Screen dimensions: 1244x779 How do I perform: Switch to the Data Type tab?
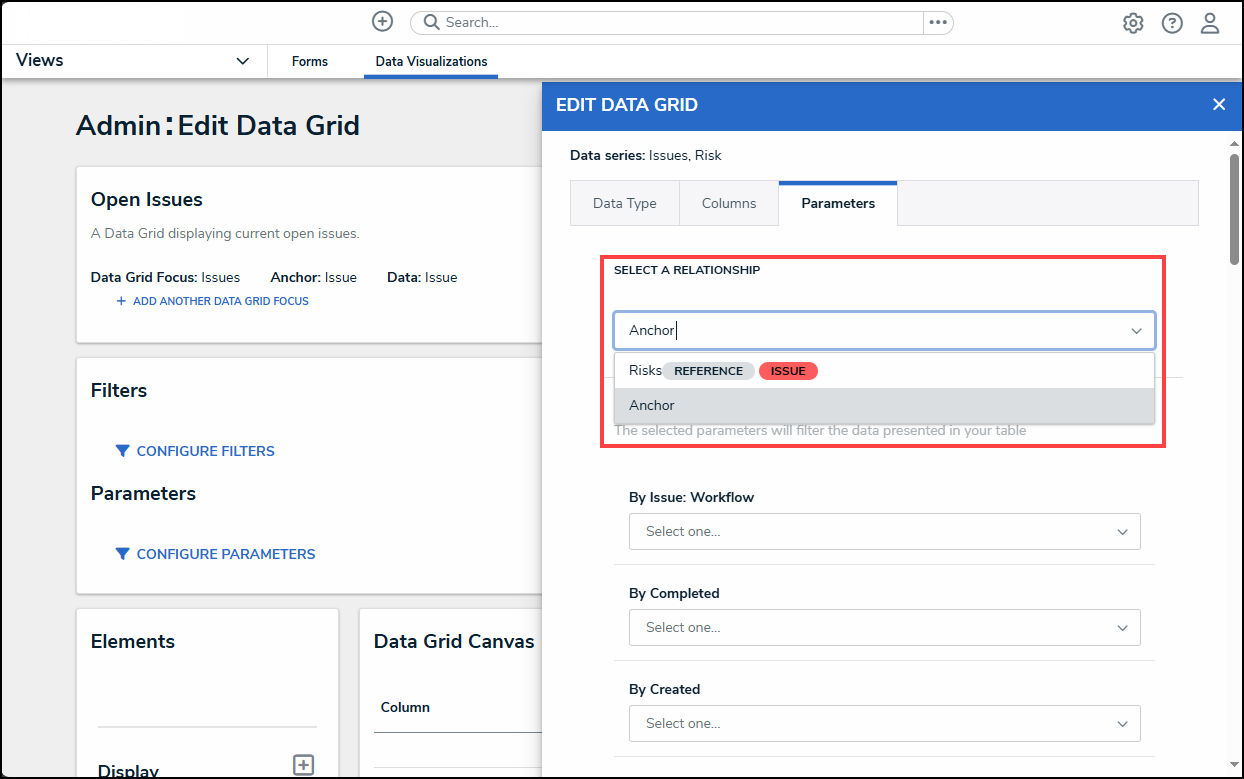[624, 203]
